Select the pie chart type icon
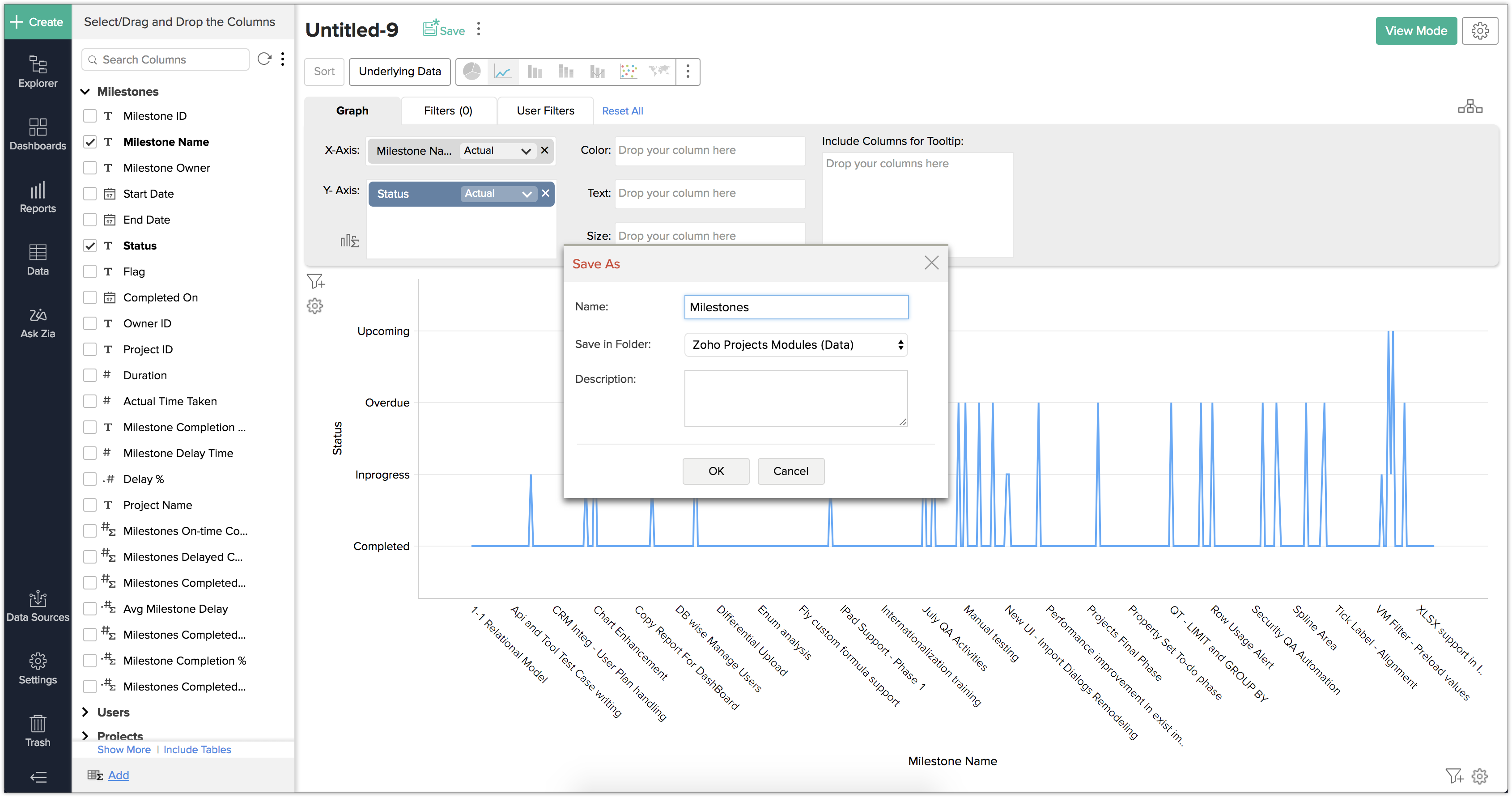The image size is (1512, 797). click(471, 72)
